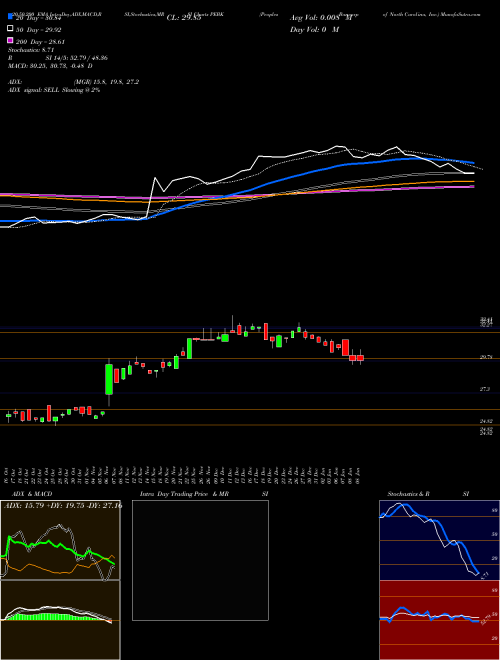The height and width of the screenshot is (660, 500).
Task: Click the 'ADX signal: SELL' line
Action: [x=54, y=90]
